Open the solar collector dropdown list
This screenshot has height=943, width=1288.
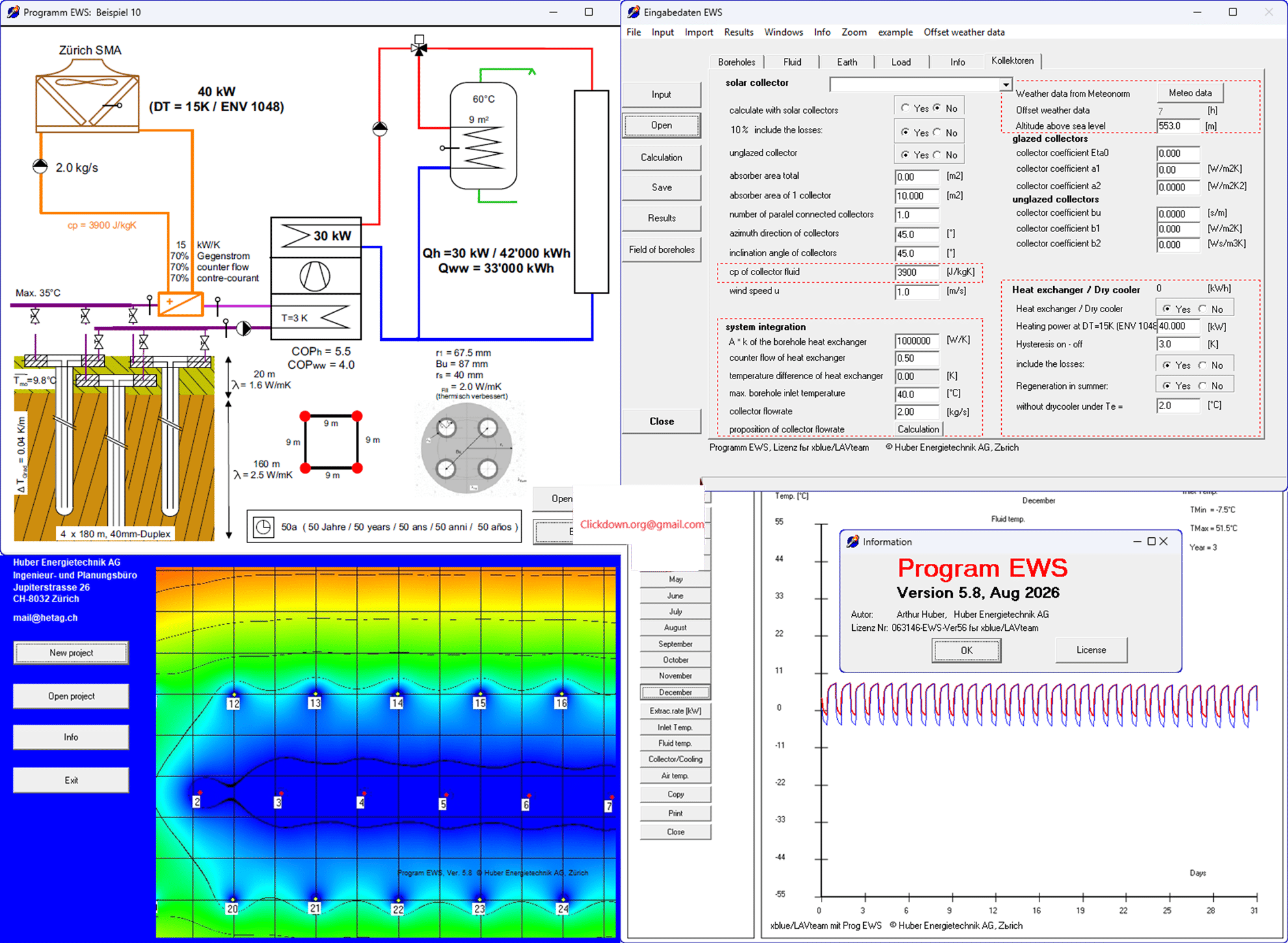1006,85
